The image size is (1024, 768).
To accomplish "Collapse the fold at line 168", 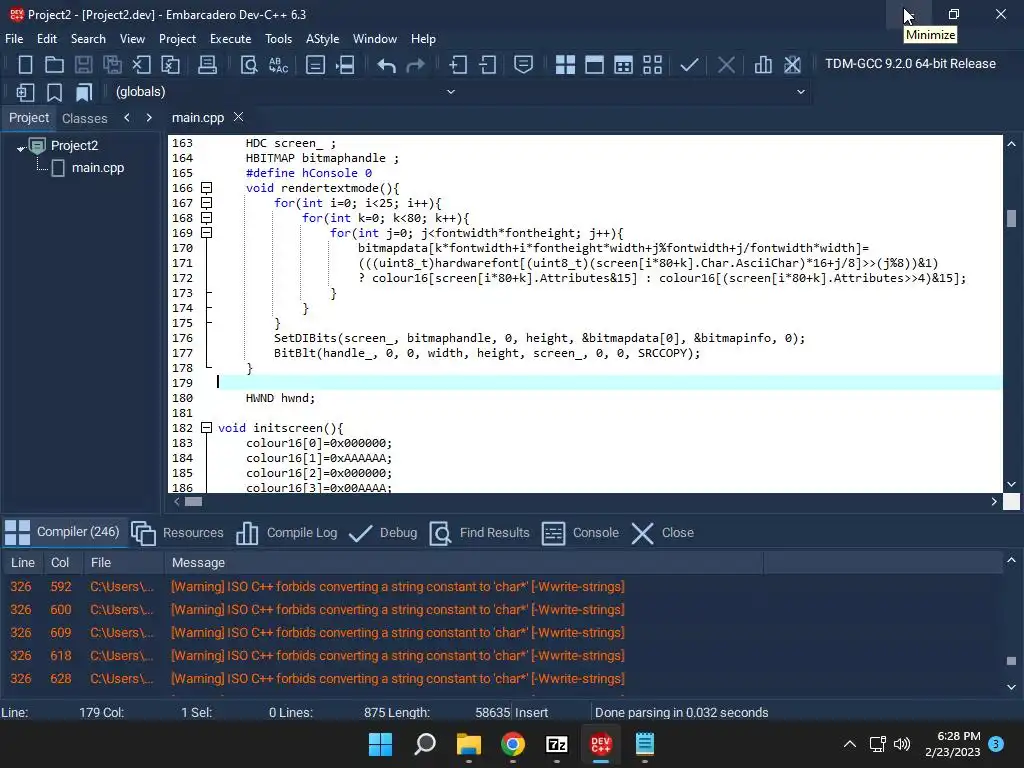I will pos(206,218).
